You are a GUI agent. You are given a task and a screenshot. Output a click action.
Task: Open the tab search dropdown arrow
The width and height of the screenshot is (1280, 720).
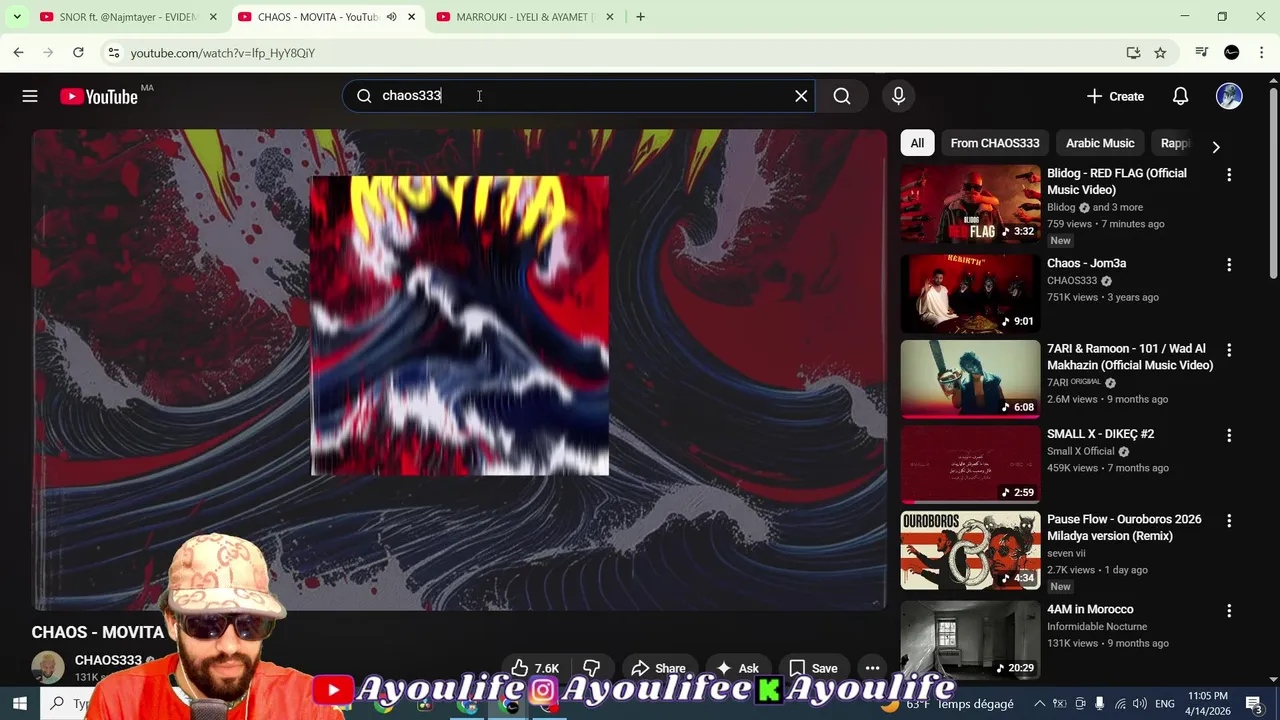point(17,17)
